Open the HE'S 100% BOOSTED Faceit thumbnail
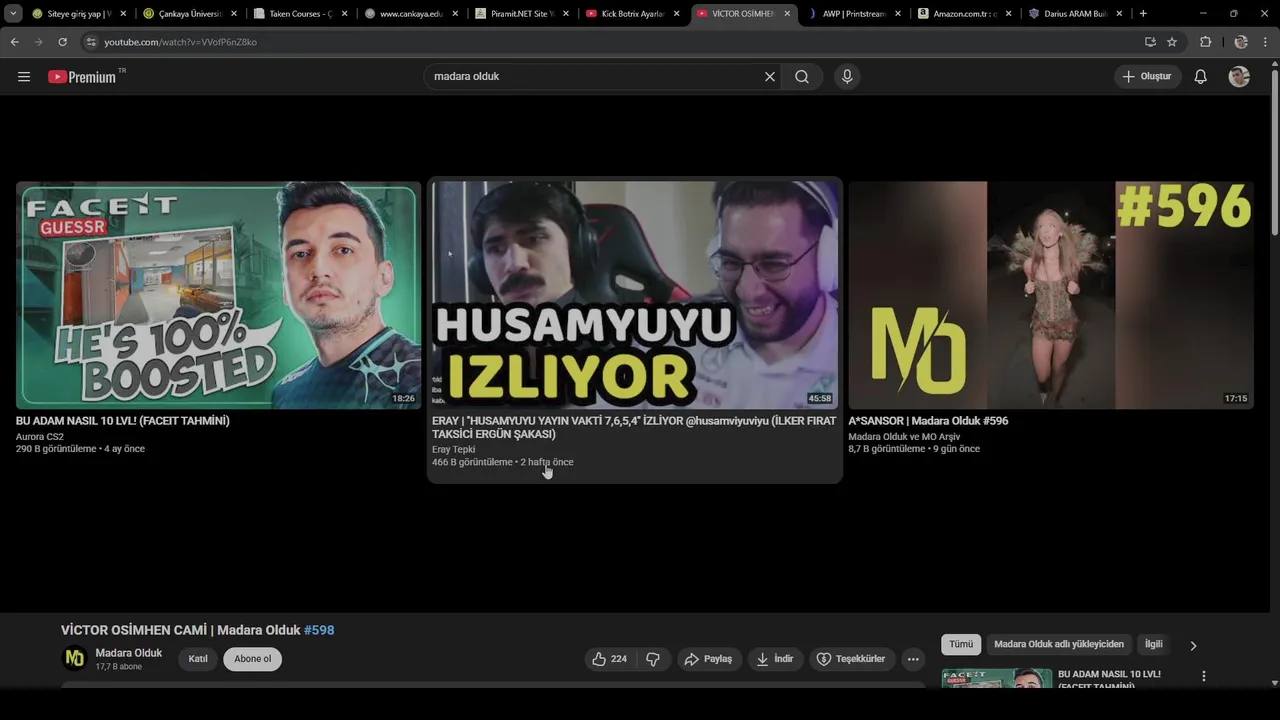 218,295
